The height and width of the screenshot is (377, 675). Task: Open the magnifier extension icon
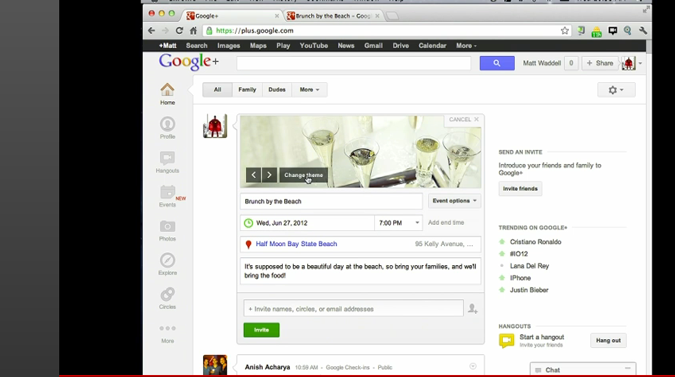tap(628, 31)
